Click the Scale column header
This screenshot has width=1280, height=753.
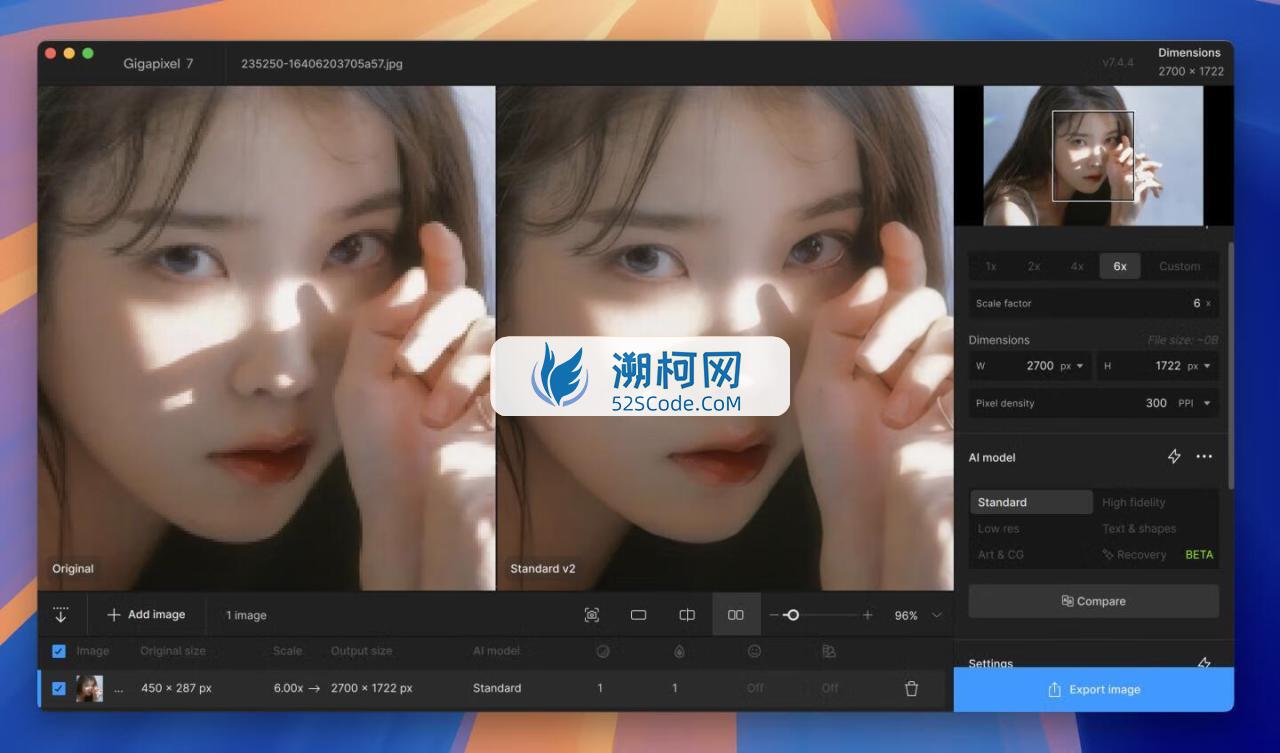click(x=287, y=651)
